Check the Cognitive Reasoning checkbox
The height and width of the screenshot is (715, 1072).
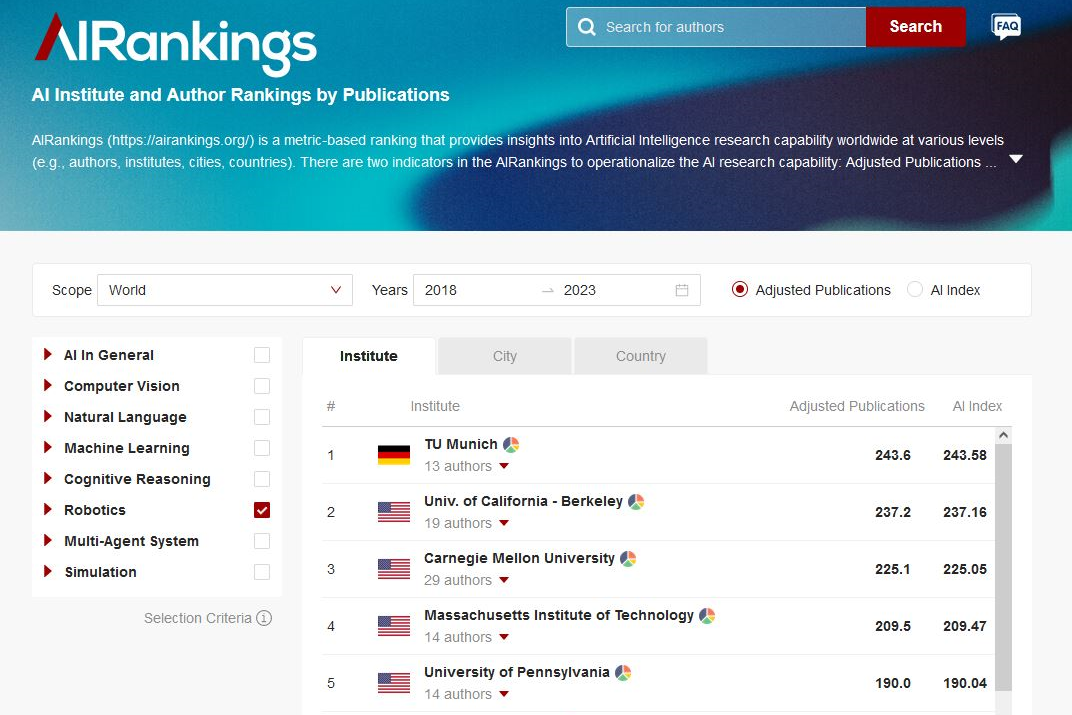coord(262,479)
